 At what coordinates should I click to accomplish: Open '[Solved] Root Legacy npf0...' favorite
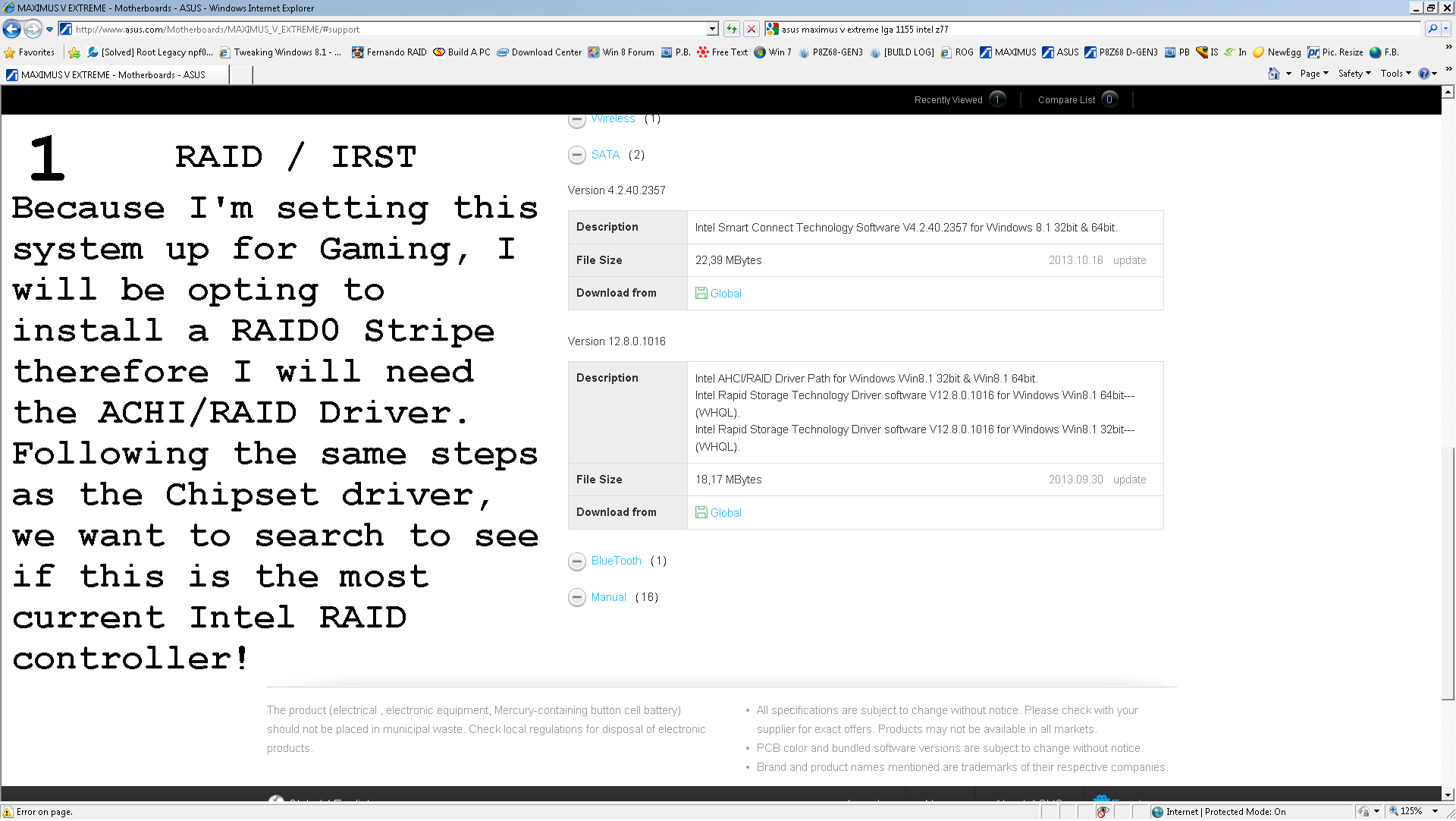tap(150, 52)
